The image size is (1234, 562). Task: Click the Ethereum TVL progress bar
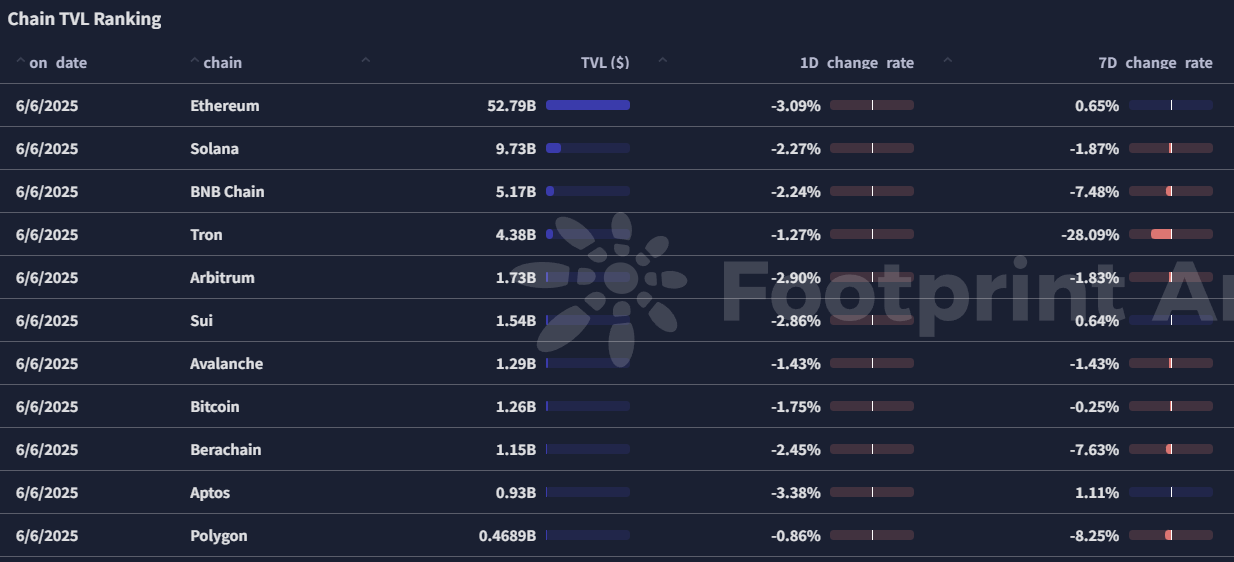[x=587, y=105]
